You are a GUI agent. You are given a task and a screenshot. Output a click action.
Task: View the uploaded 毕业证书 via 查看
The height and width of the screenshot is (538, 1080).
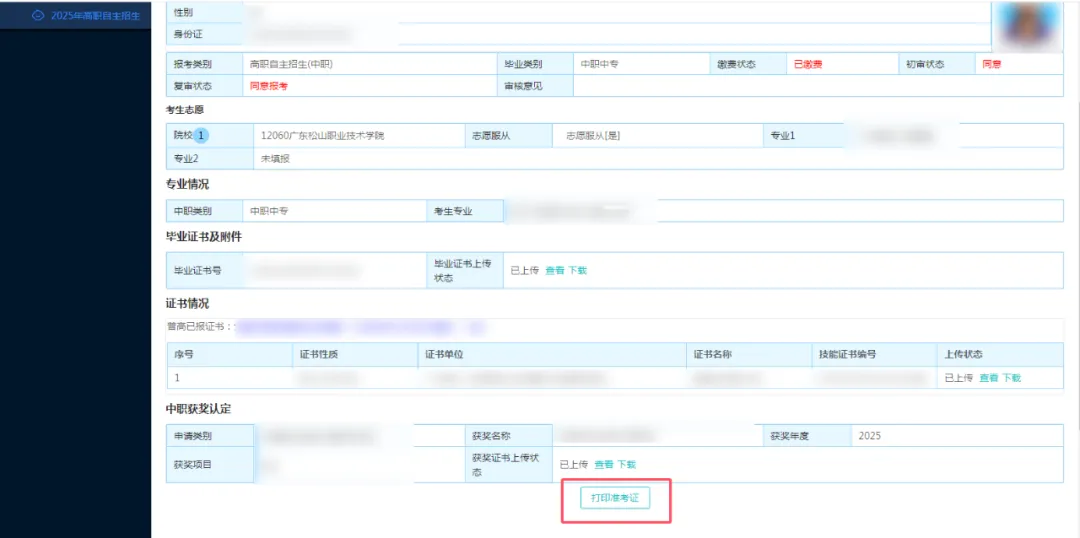[554, 270]
